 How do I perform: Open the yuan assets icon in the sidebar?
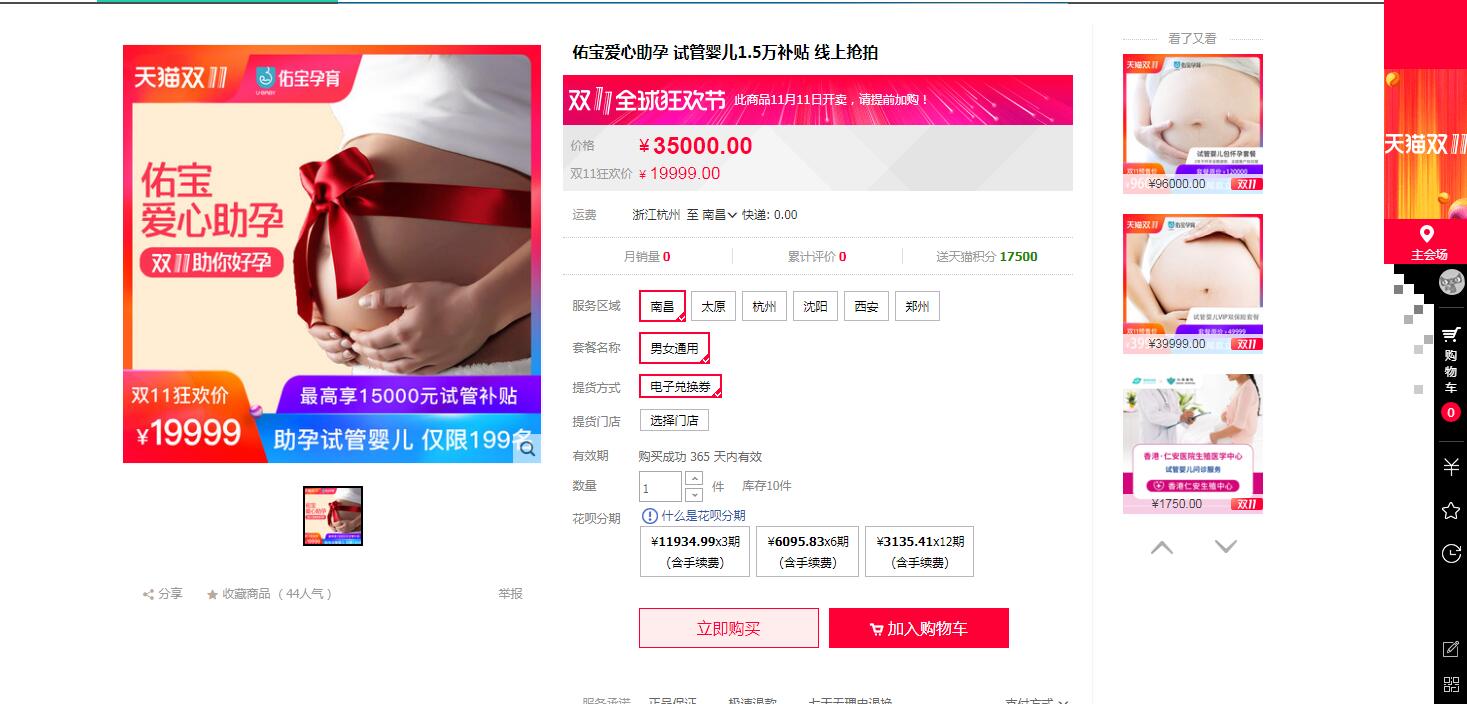pos(1450,467)
